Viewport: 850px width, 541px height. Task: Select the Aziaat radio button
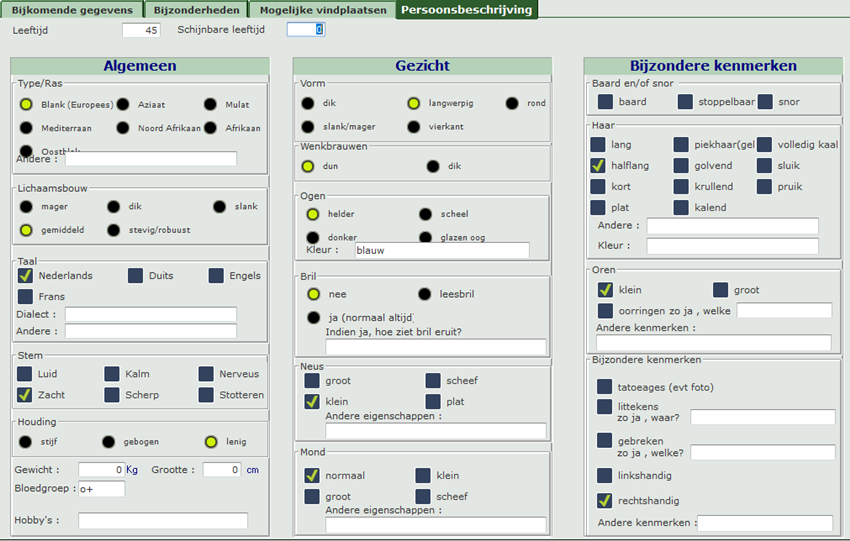coord(123,104)
